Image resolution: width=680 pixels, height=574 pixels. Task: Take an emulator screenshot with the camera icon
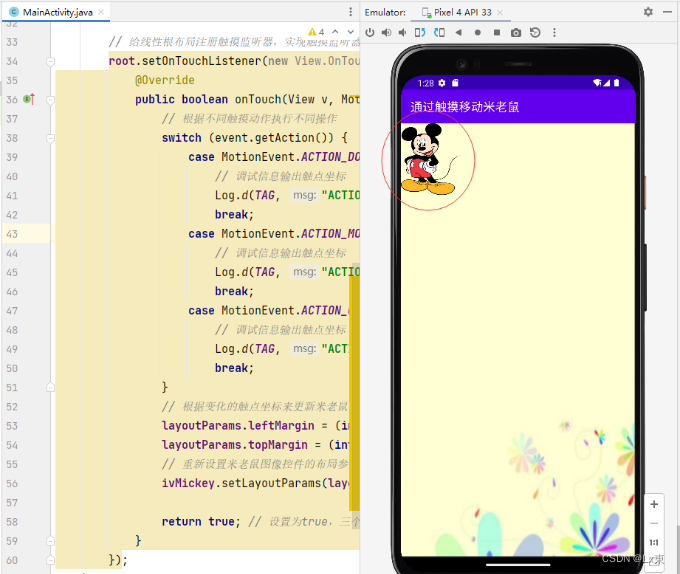pos(516,33)
